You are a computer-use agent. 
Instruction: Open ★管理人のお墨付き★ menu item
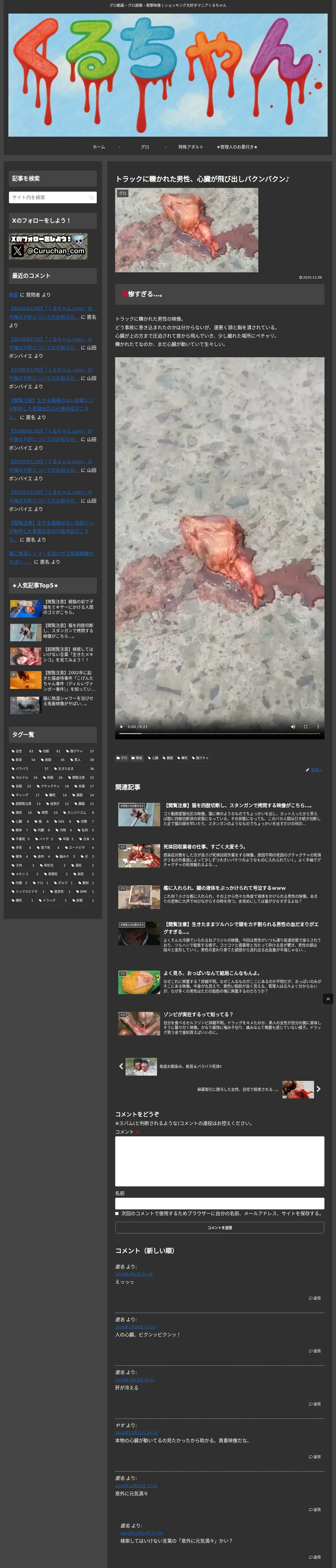point(237,147)
